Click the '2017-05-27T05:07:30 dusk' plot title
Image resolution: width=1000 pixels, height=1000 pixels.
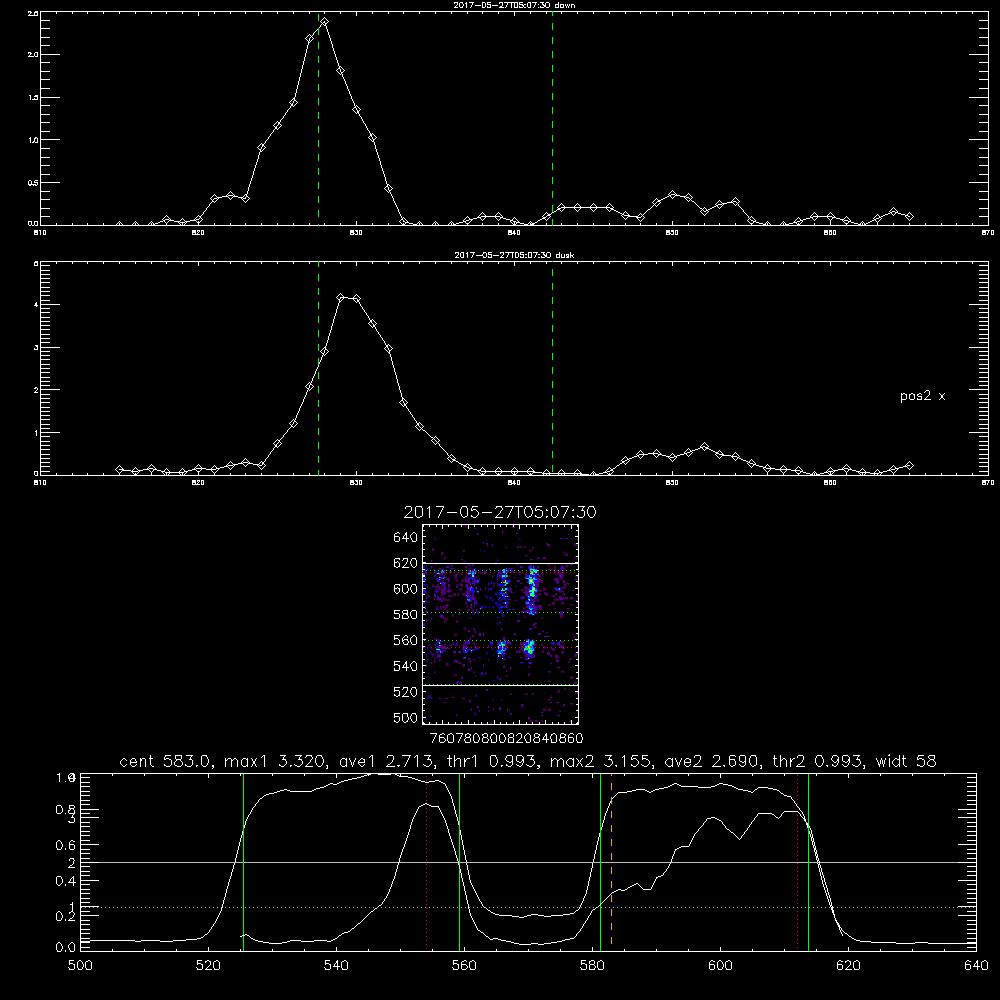(514, 255)
